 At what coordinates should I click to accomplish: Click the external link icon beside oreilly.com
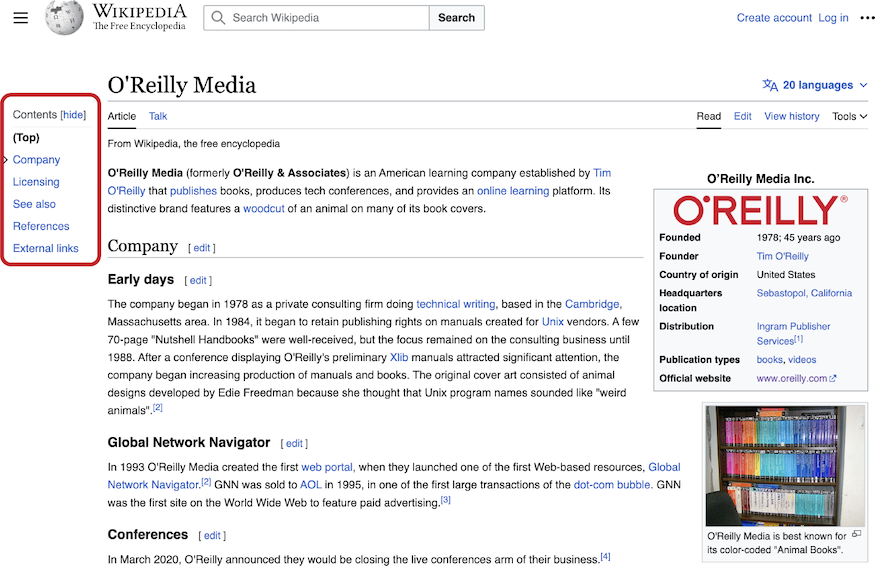coord(833,378)
